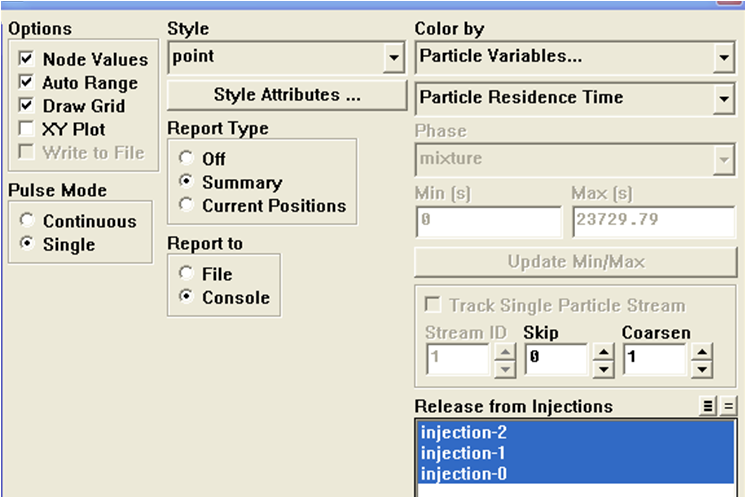Toggle the Node Values checkbox

click(26, 60)
